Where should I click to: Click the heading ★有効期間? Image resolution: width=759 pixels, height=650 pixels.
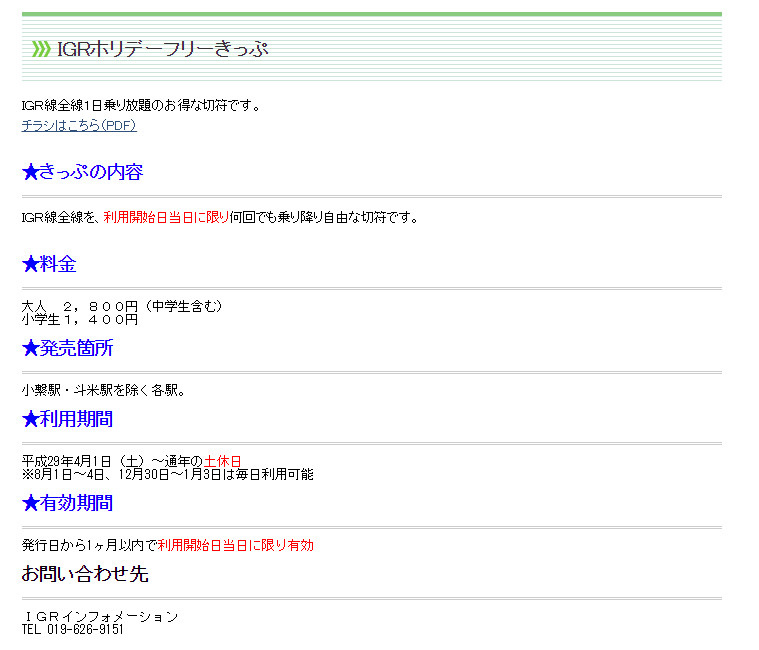pyautogui.click(x=68, y=503)
